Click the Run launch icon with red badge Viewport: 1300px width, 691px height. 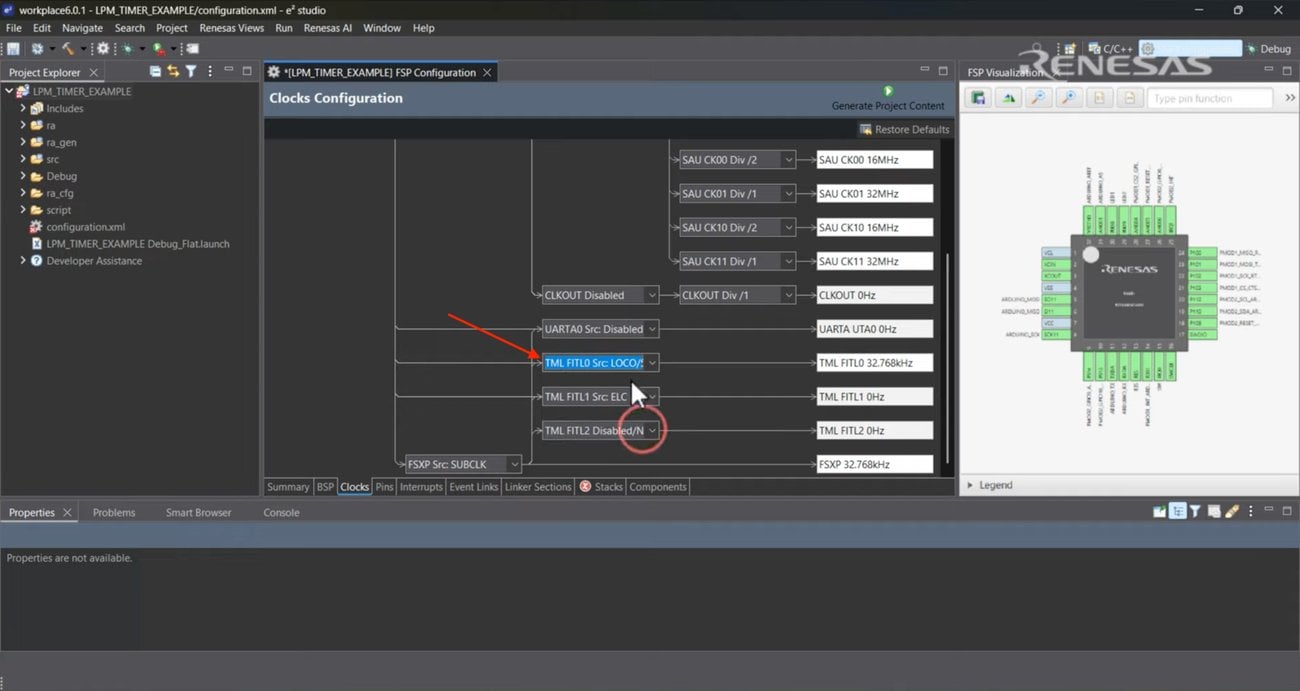tap(161, 48)
